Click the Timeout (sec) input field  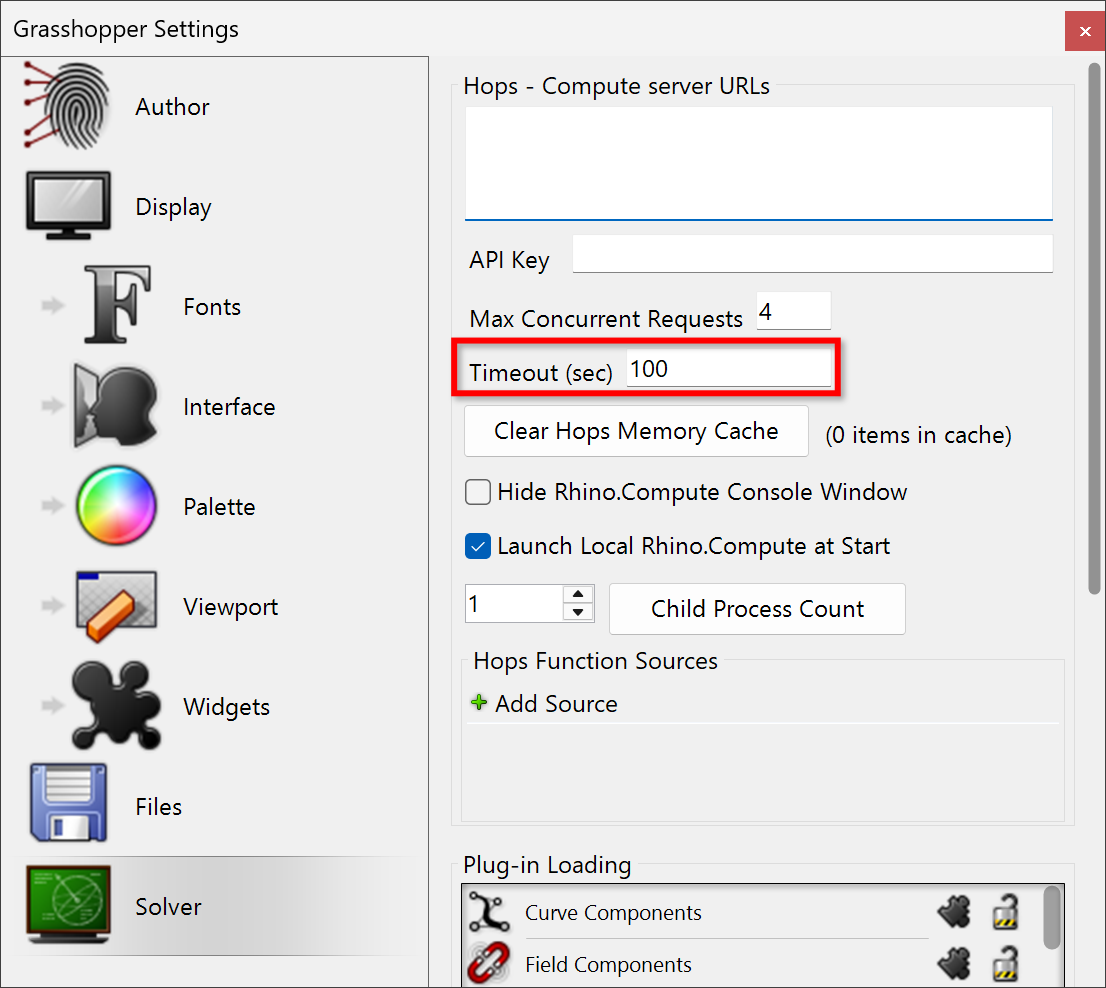(x=728, y=369)
